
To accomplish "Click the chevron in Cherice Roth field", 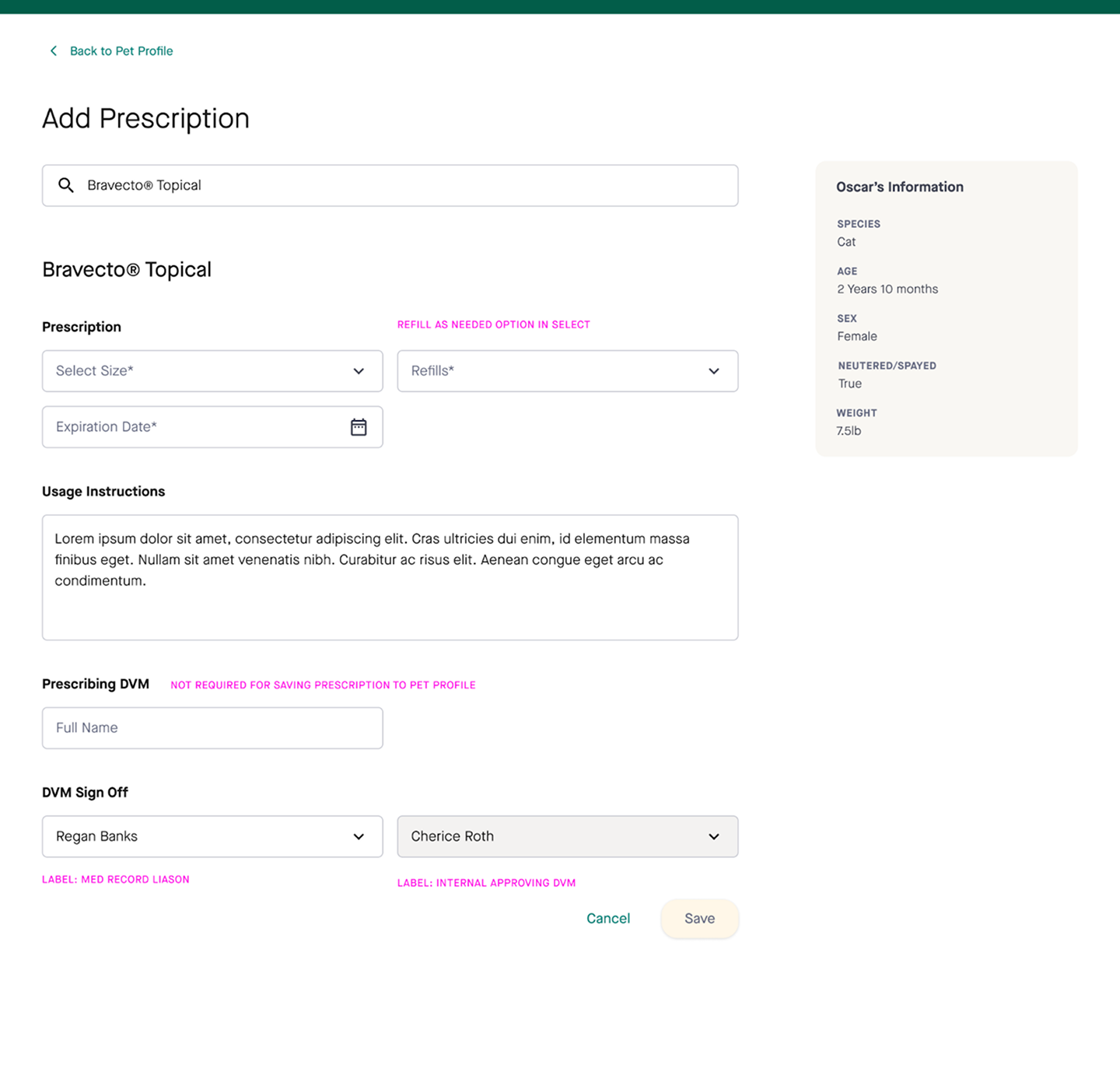I will pyautogui.click(x=714, y=837).
